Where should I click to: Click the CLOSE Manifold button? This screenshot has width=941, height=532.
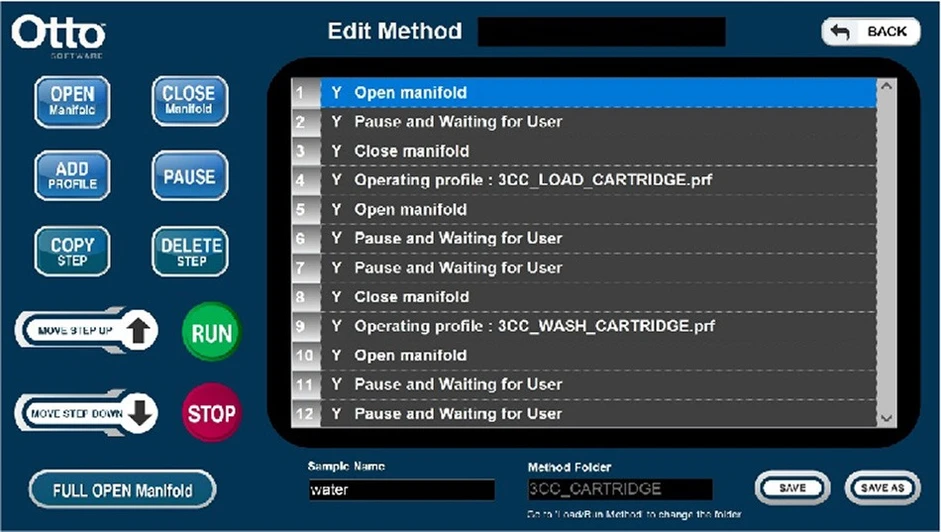pyautogui.click(x=190, y=101)
